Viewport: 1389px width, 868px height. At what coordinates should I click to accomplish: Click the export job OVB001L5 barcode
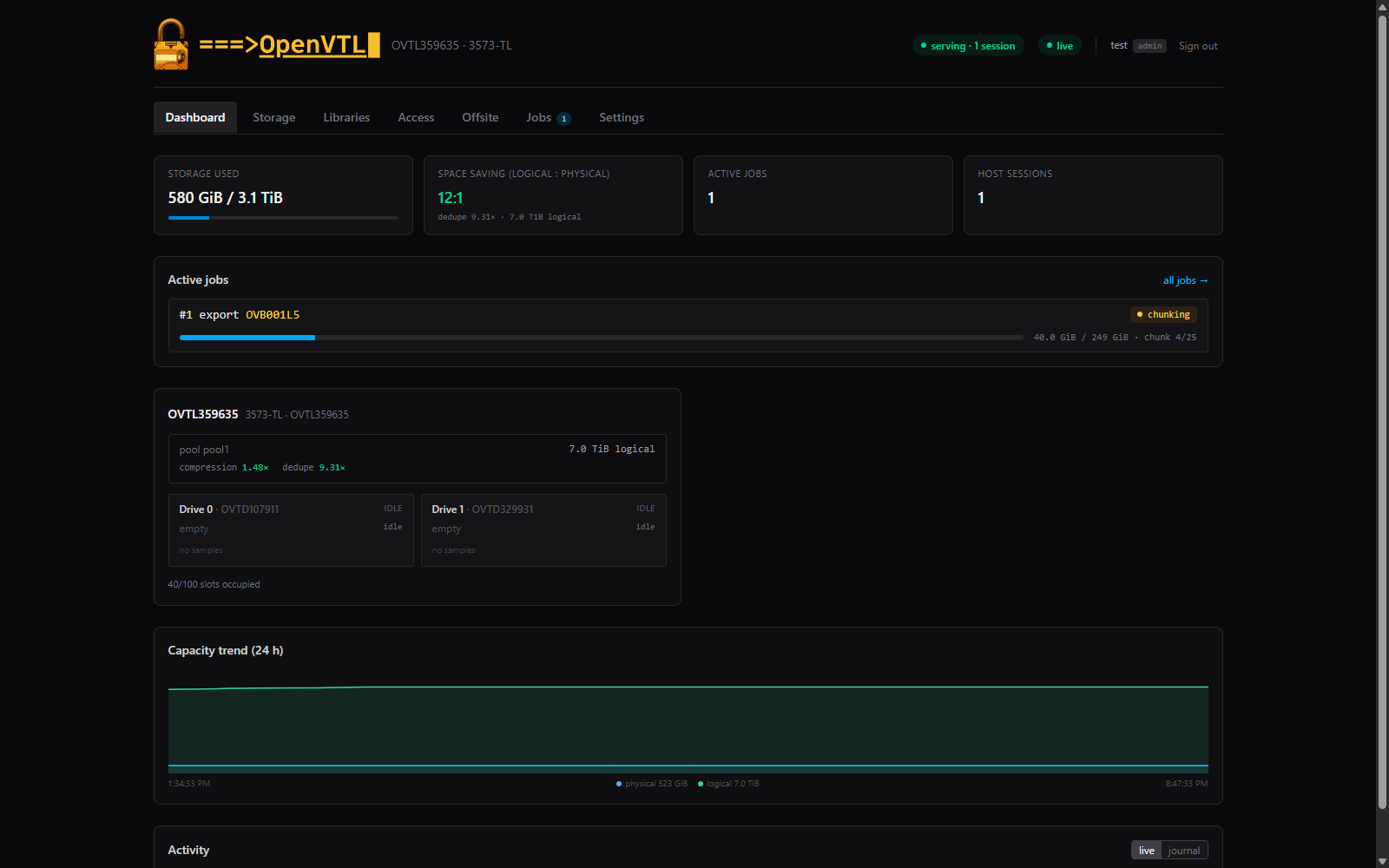tap(273, 315)
